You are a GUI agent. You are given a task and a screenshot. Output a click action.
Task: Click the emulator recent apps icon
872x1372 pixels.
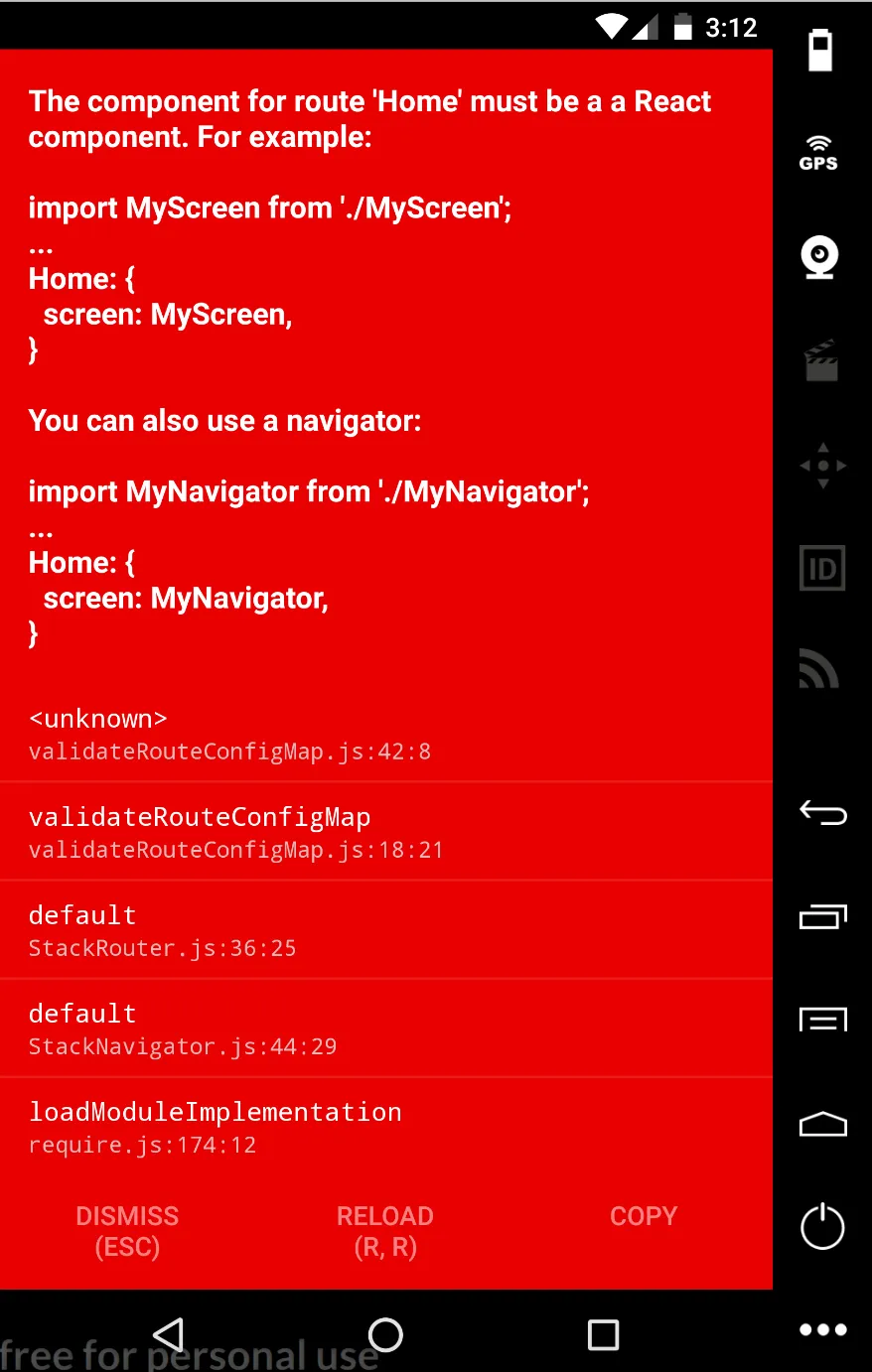tap(823, 917)
